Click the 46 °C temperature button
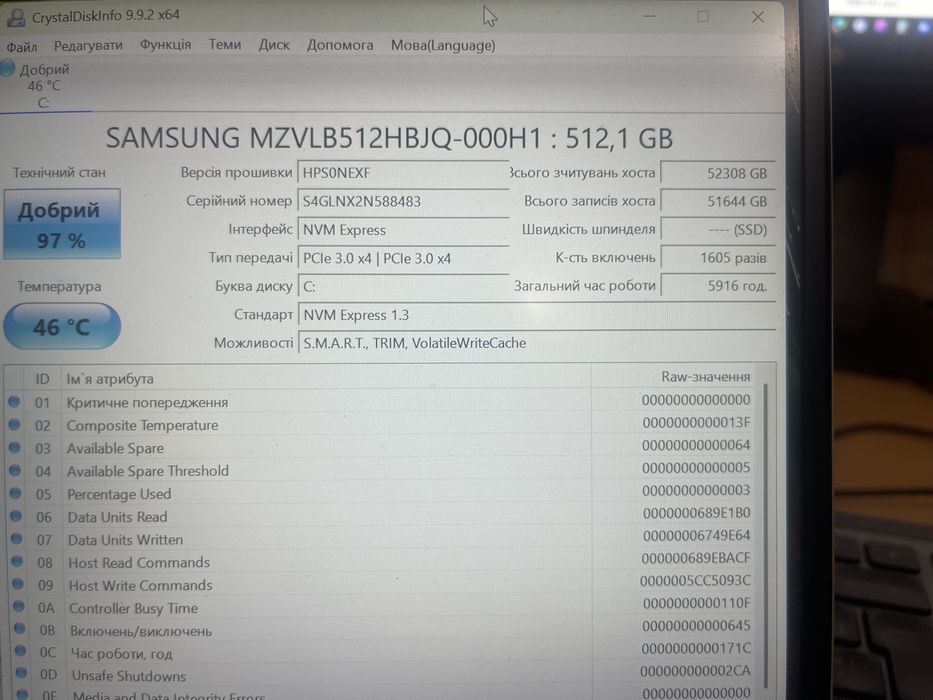This screenshot has width=933, height=700. tap(62, 326)
